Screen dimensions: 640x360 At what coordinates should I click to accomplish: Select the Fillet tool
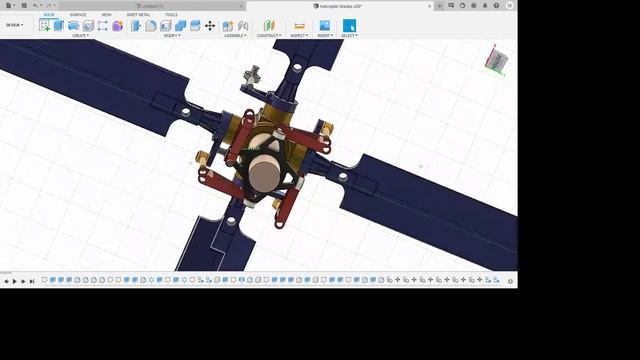151,26
